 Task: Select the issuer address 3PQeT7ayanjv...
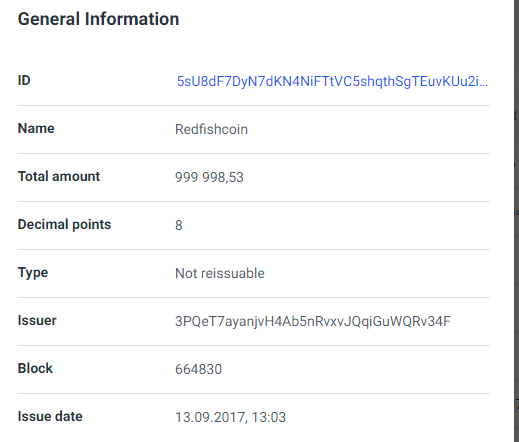pos(313,322)
